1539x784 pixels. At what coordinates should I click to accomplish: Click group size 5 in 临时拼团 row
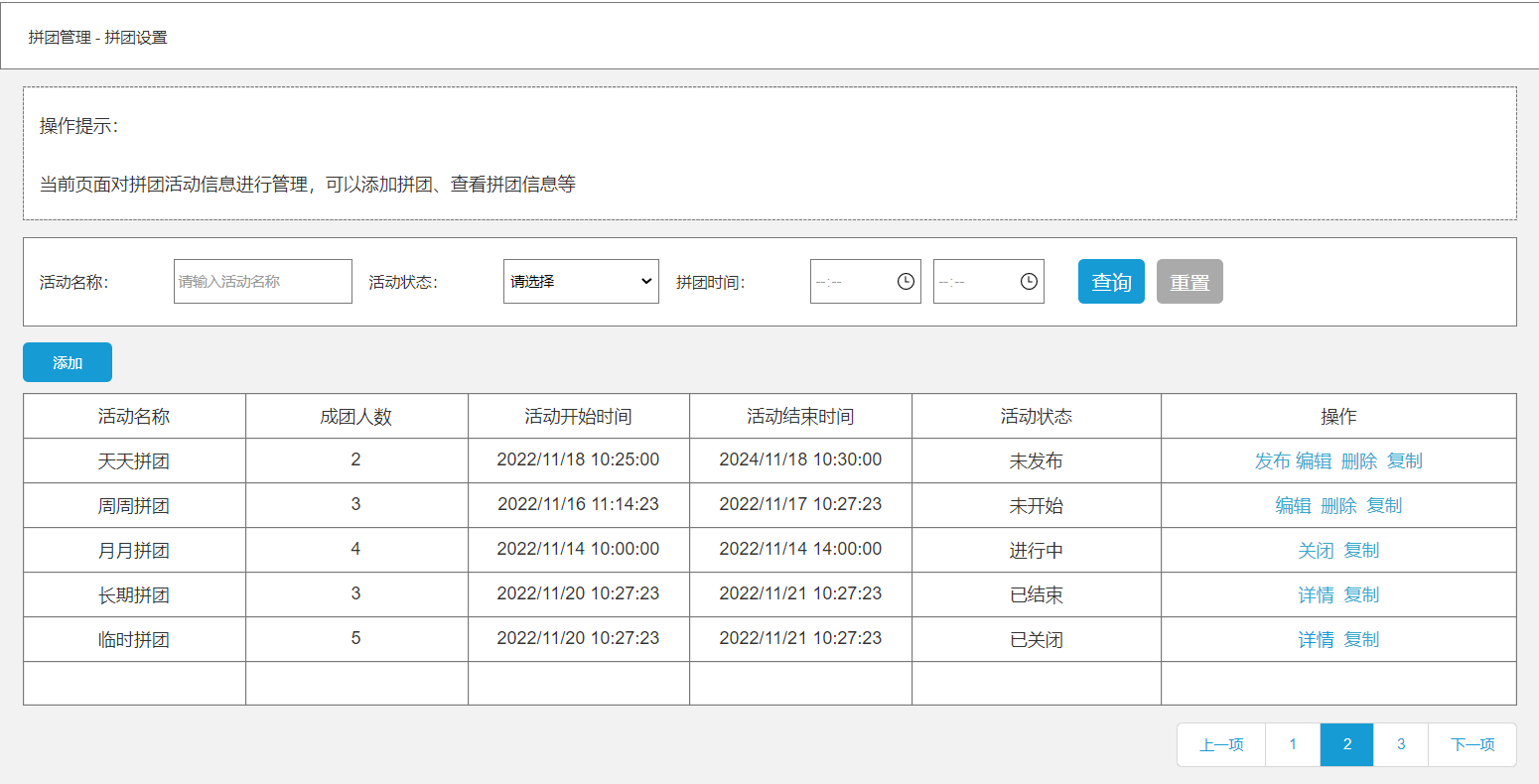click(x=356, y=638)
